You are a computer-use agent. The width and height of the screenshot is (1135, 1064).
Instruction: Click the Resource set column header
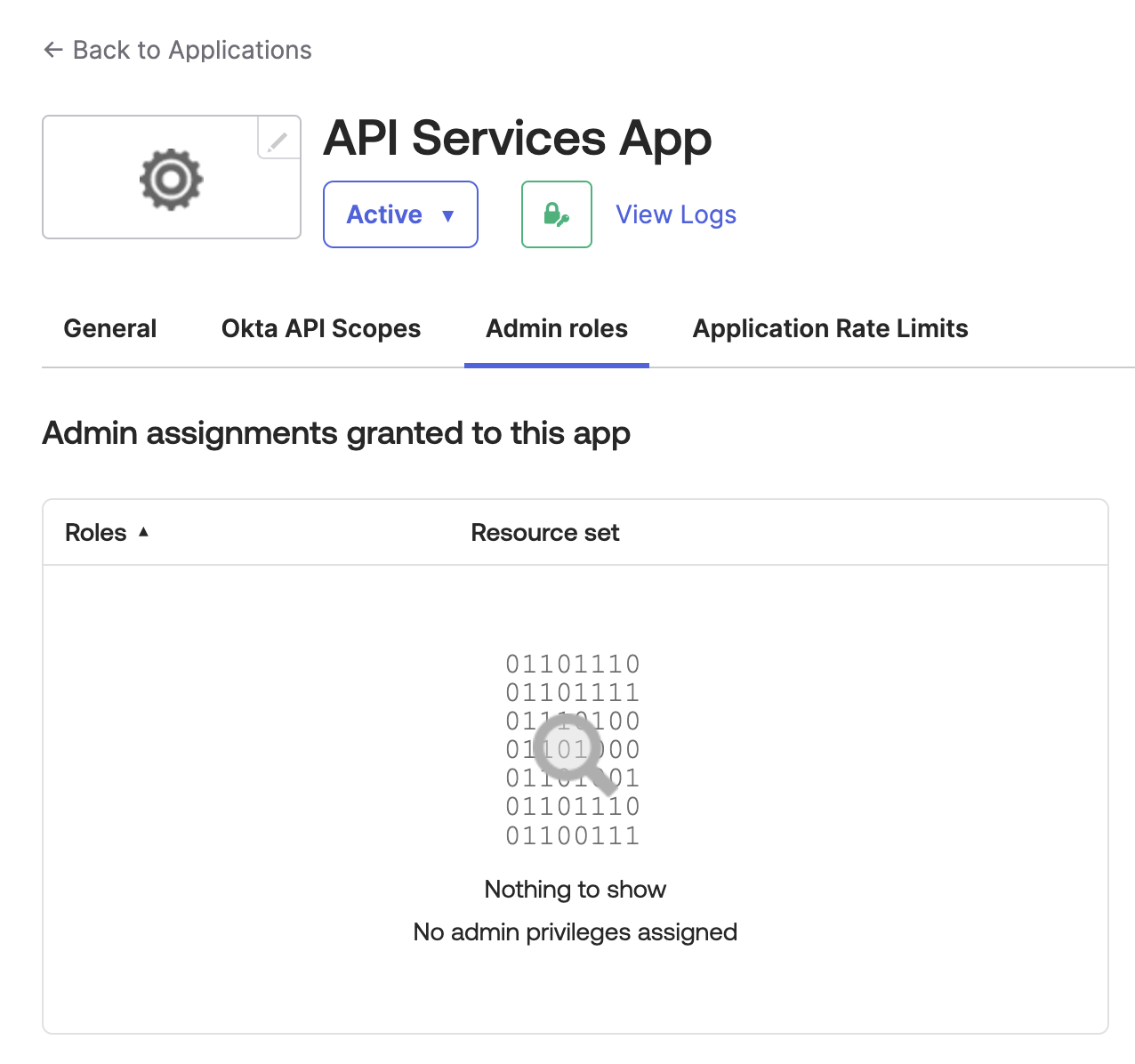544,532
